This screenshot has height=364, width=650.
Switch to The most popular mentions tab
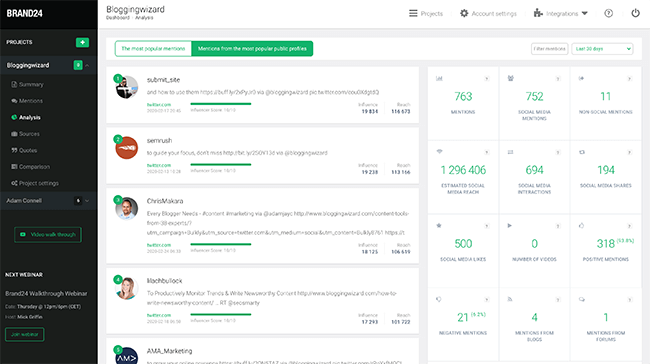tap(153, 49)
